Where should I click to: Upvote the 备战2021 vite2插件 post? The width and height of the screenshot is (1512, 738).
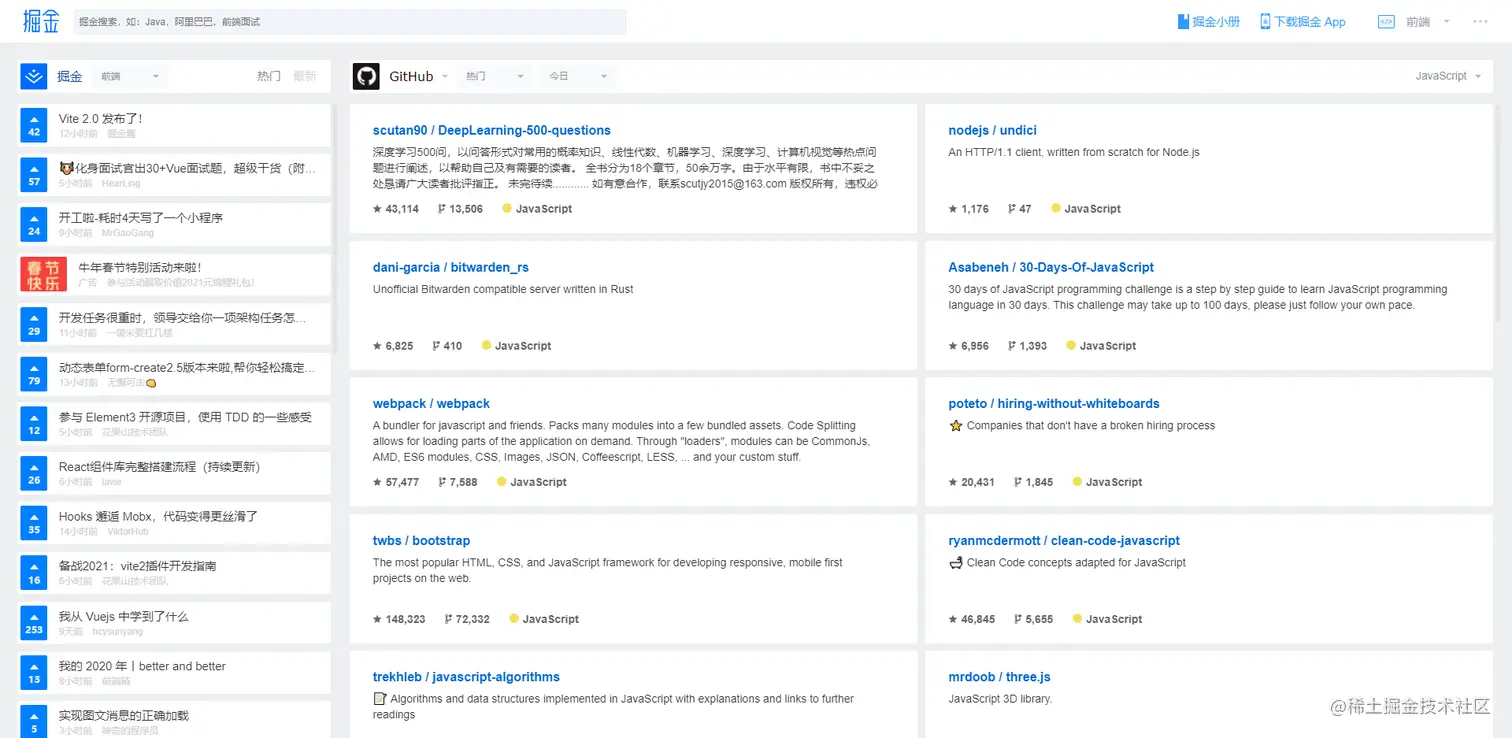(34, 573)
